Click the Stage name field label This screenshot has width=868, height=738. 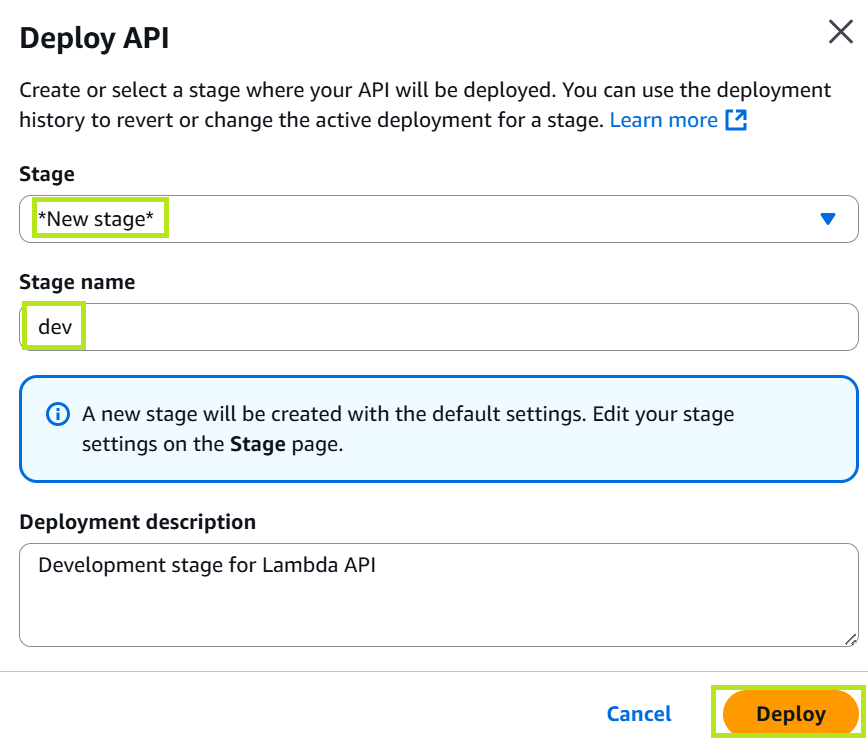pyautogui.click(x=77, y=282)
